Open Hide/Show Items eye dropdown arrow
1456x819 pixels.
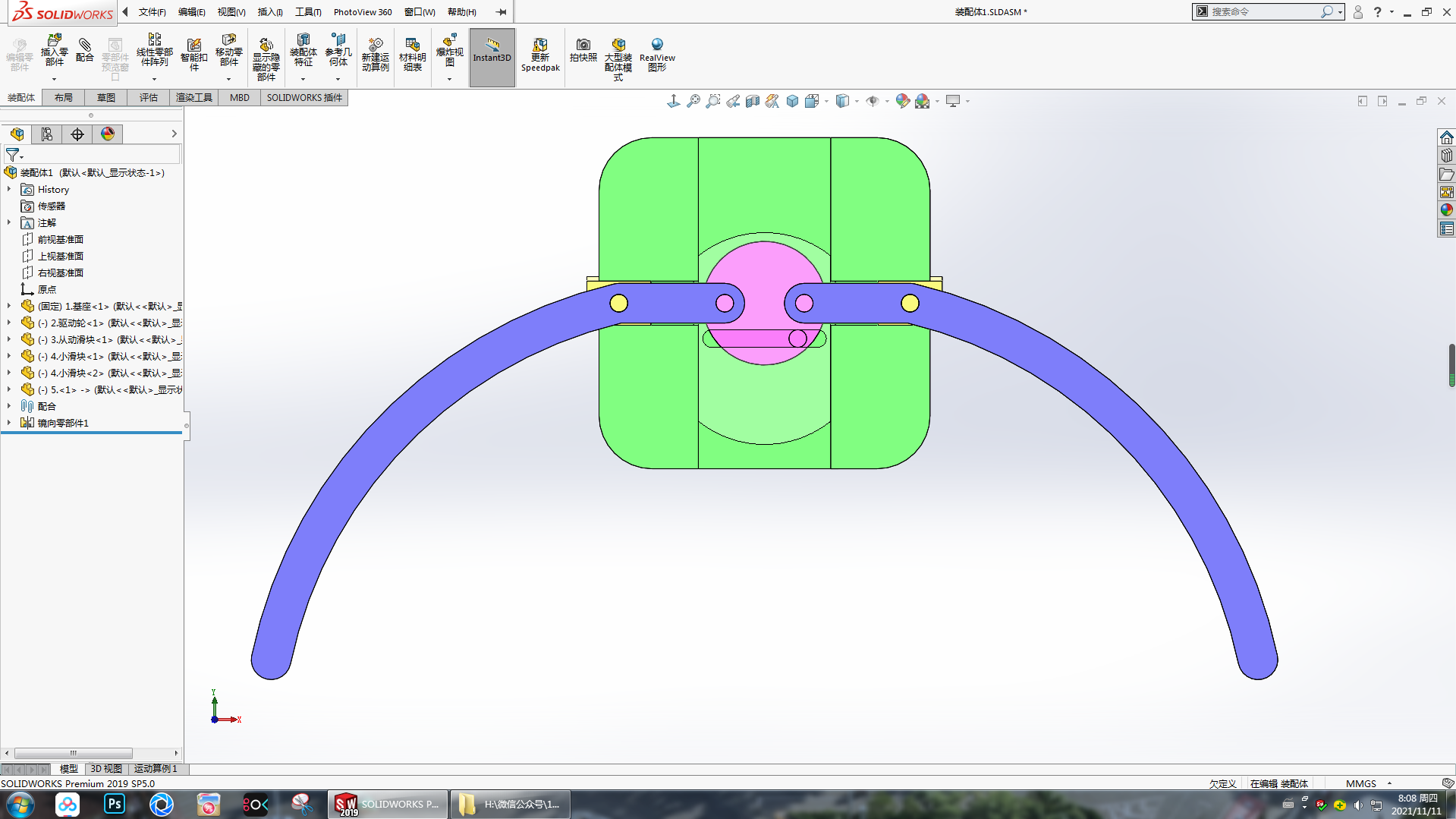[x=886, y=101]
